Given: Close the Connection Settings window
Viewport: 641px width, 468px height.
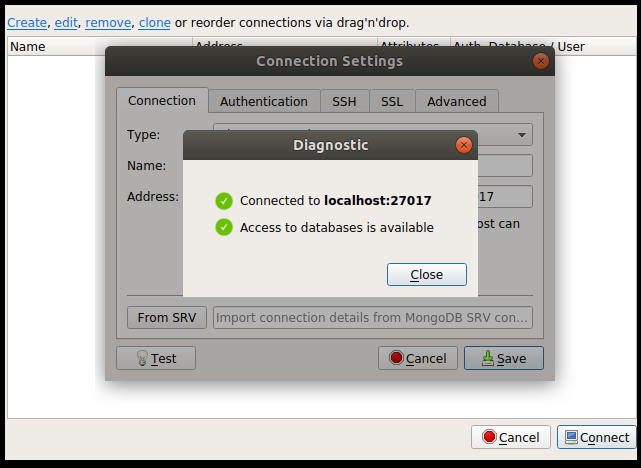Looking at the screenshot, I should [x=541, y=61].
